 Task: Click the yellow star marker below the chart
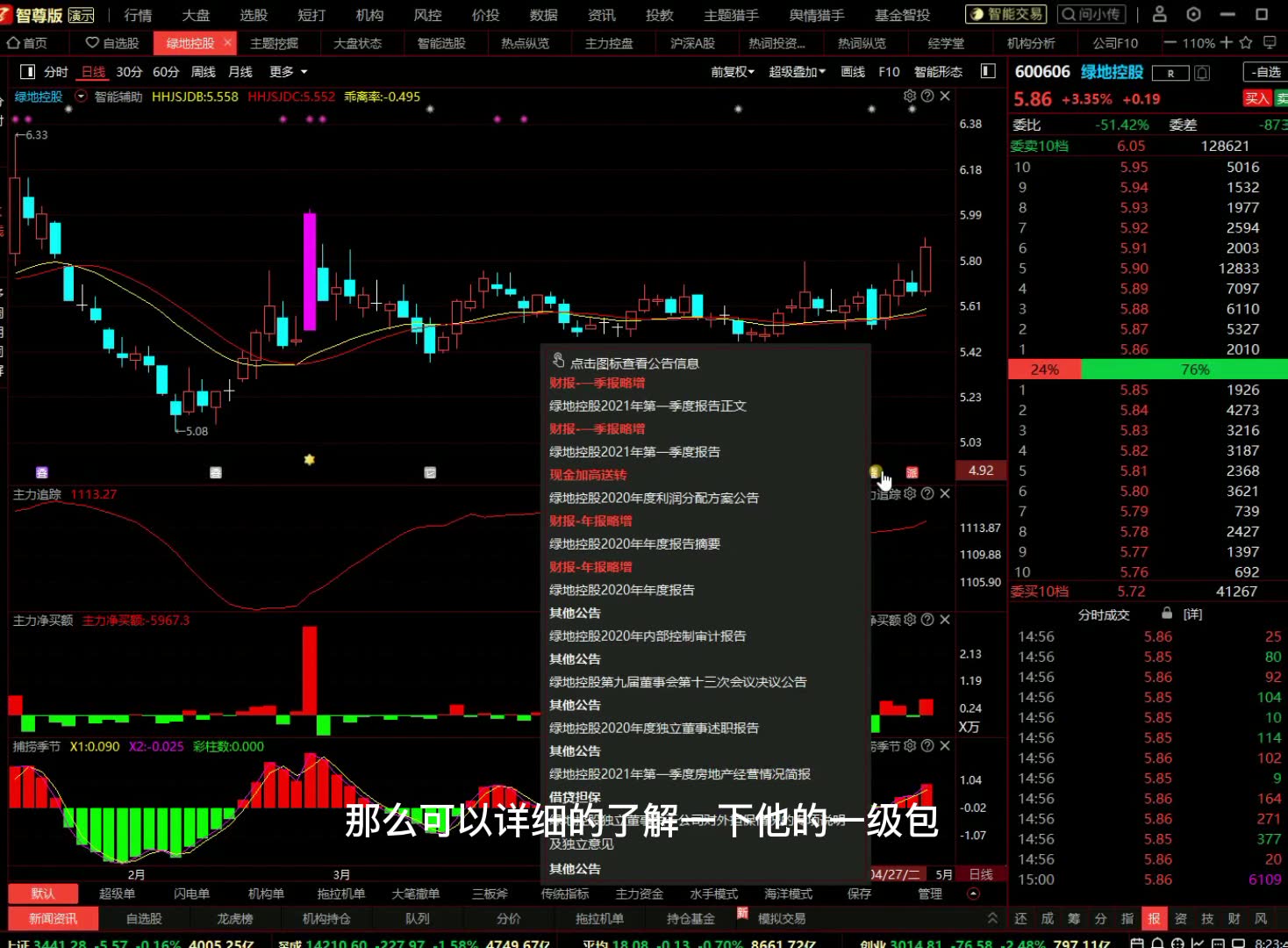click(x=309, y=459)
